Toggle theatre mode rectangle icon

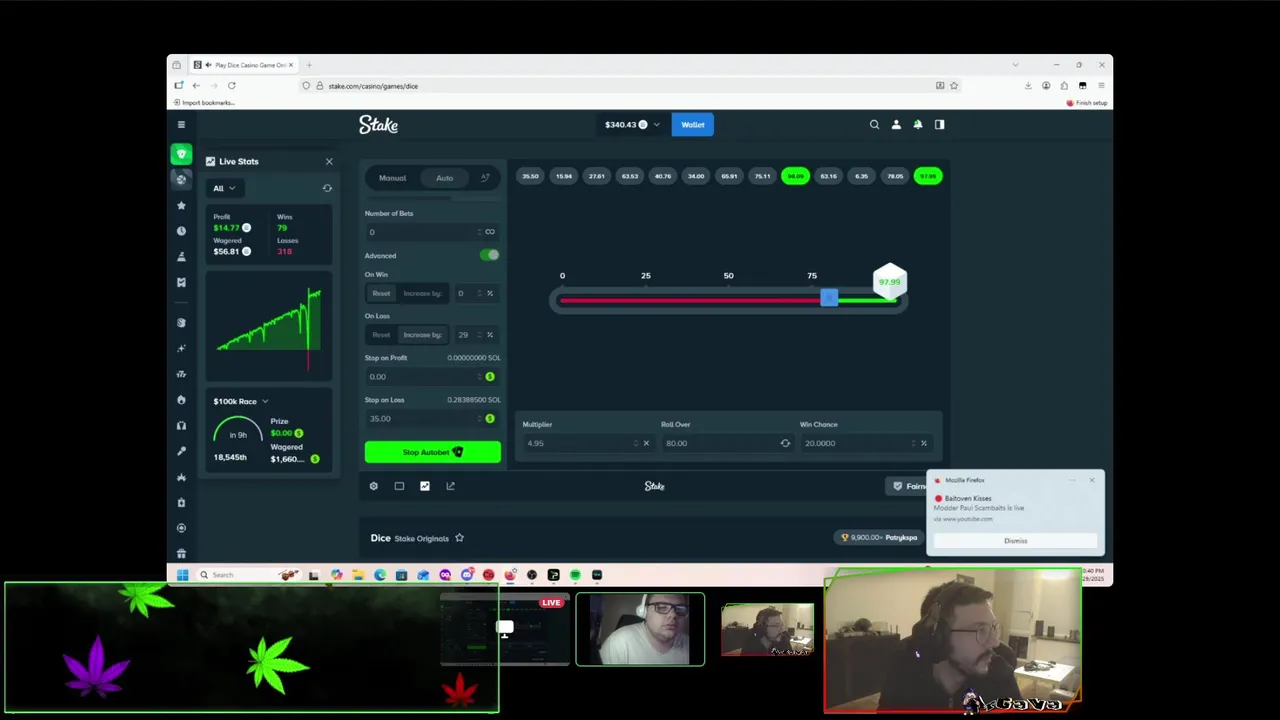tap(399, 486)
